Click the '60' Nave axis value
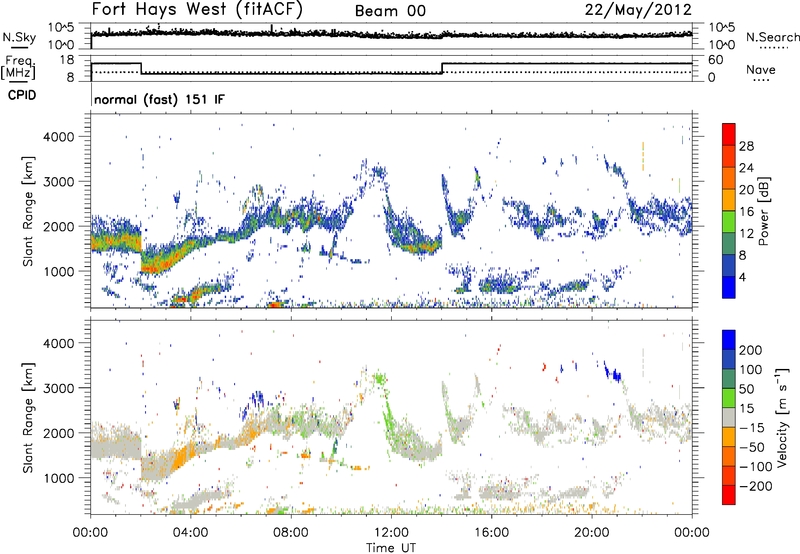Viewport: 800px width, 554px height. 715,60
